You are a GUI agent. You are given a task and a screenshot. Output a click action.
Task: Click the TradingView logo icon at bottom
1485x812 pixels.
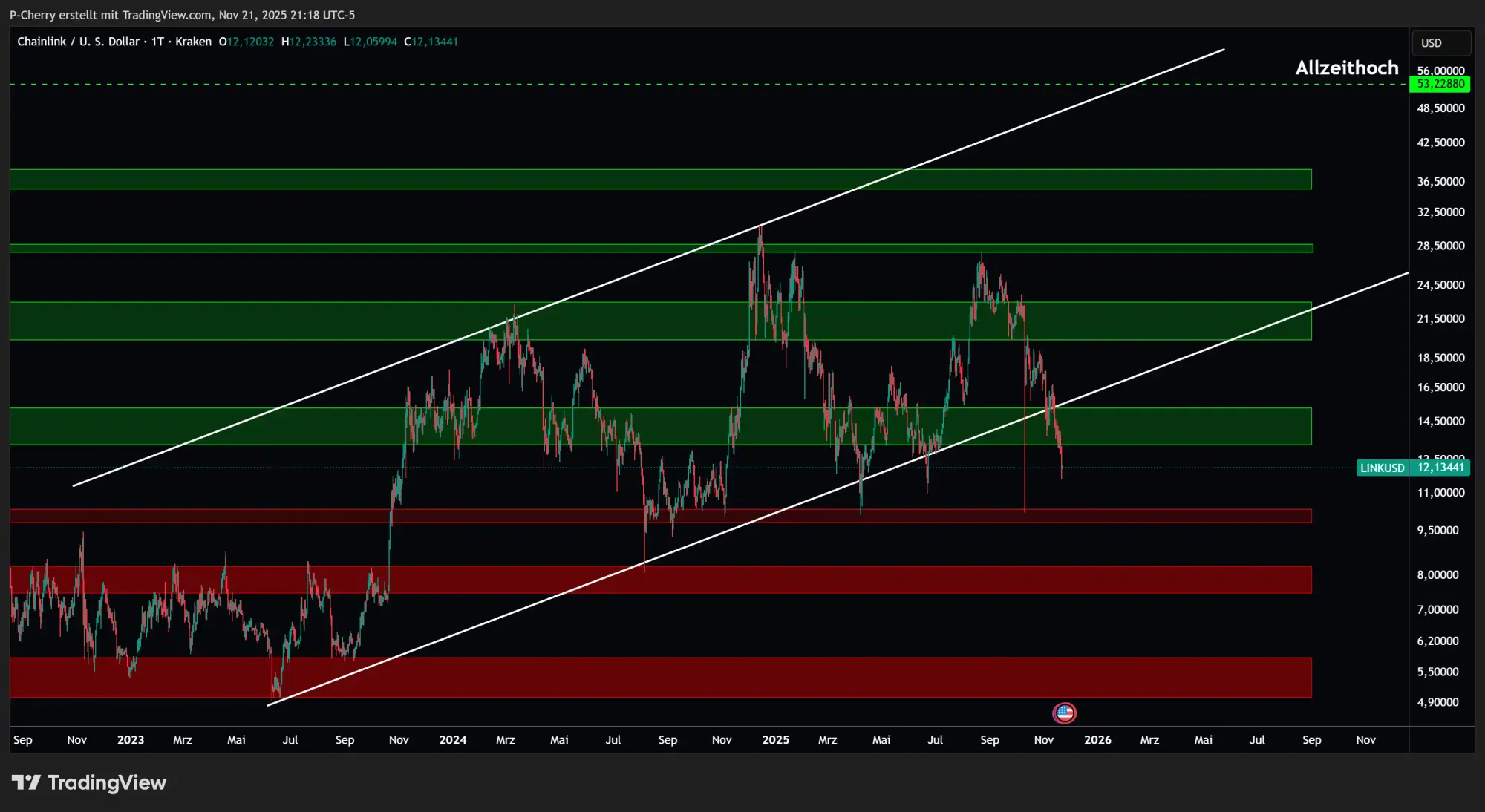[26, 782]
